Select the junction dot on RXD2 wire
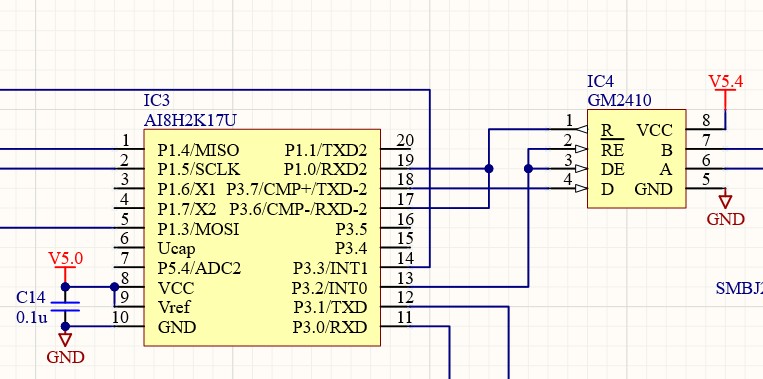This screenshot has width=763, height=379. point(489,169)
